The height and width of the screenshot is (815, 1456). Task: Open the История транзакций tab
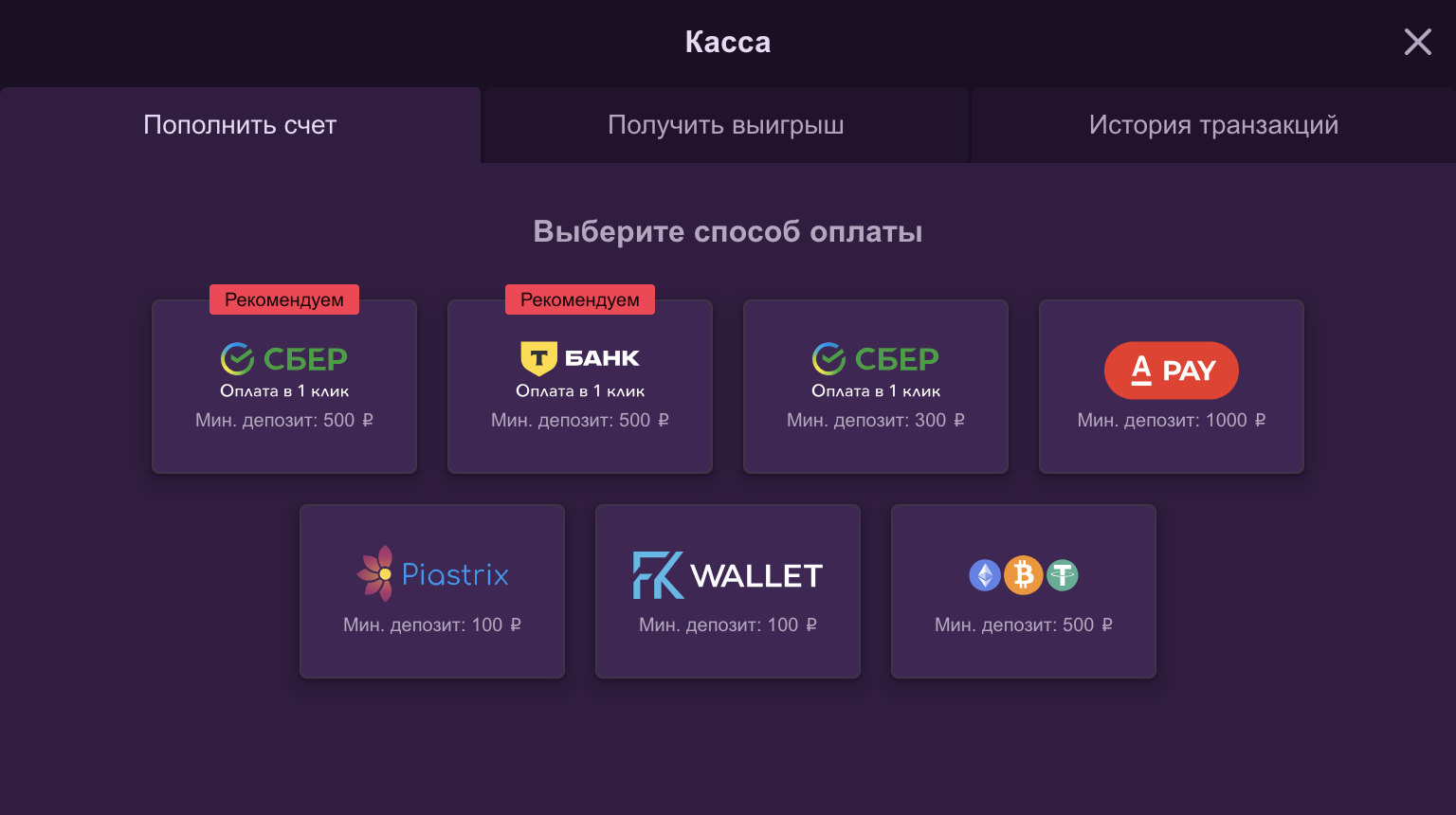click(x=1213, y=125)
